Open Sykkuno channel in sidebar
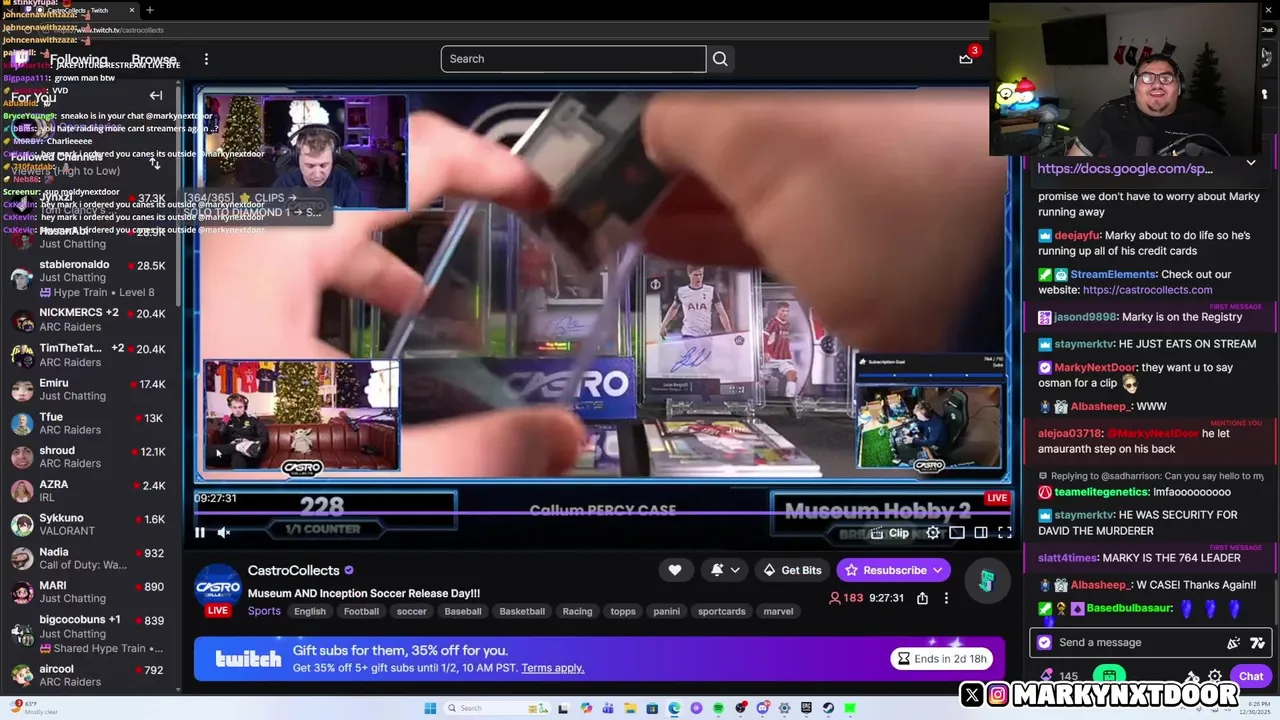This screenshot has width=1280, height=720. [x=90, y=525]
